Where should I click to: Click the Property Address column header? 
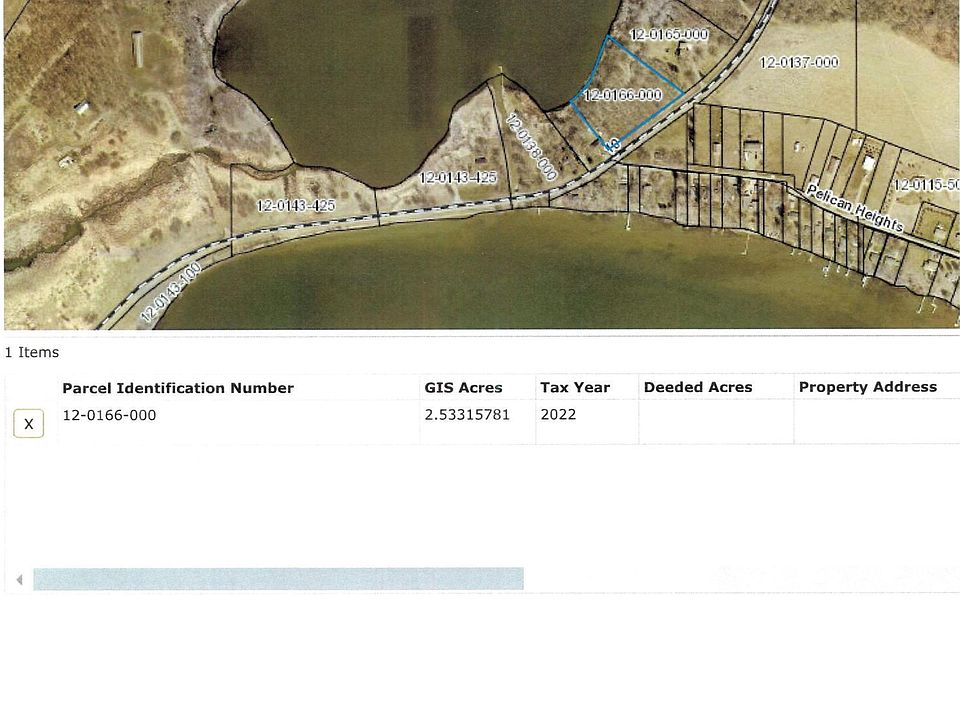(x=868, y=387)
